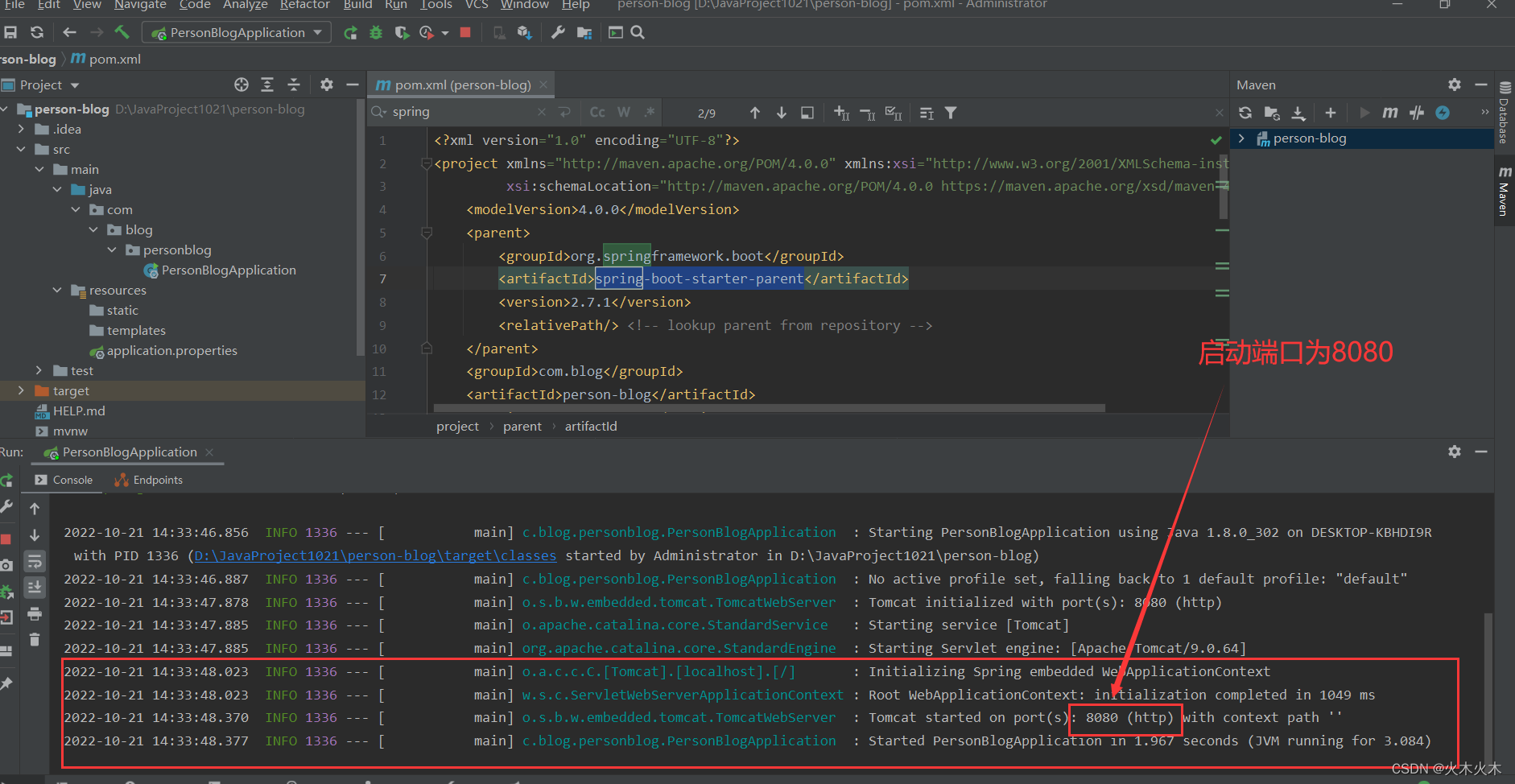This screenshot has width=1515, height=784.
Task: Expand the .idea folder
Action: click(21, 129)
